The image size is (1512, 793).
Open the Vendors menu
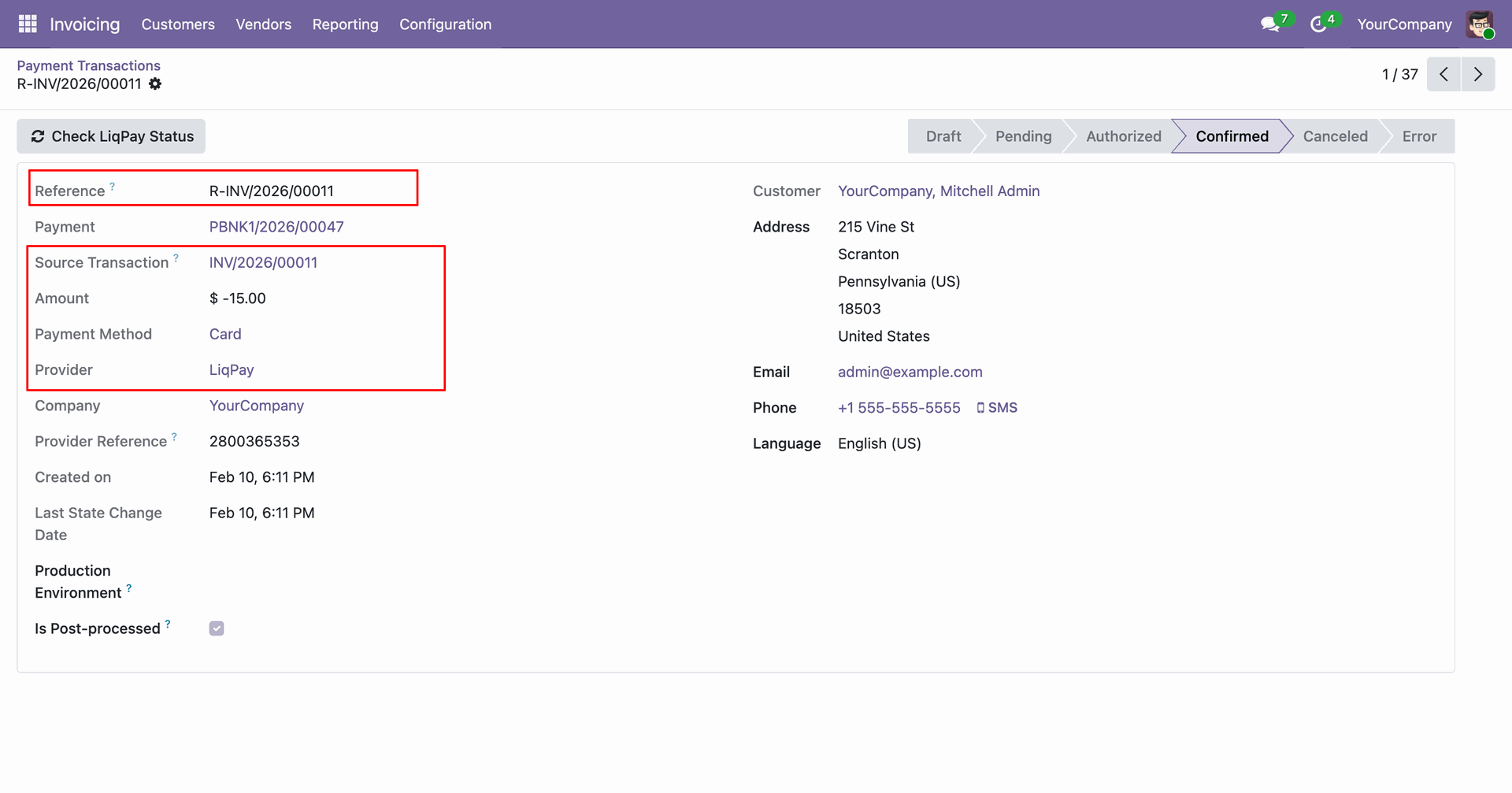click(263, 24)
